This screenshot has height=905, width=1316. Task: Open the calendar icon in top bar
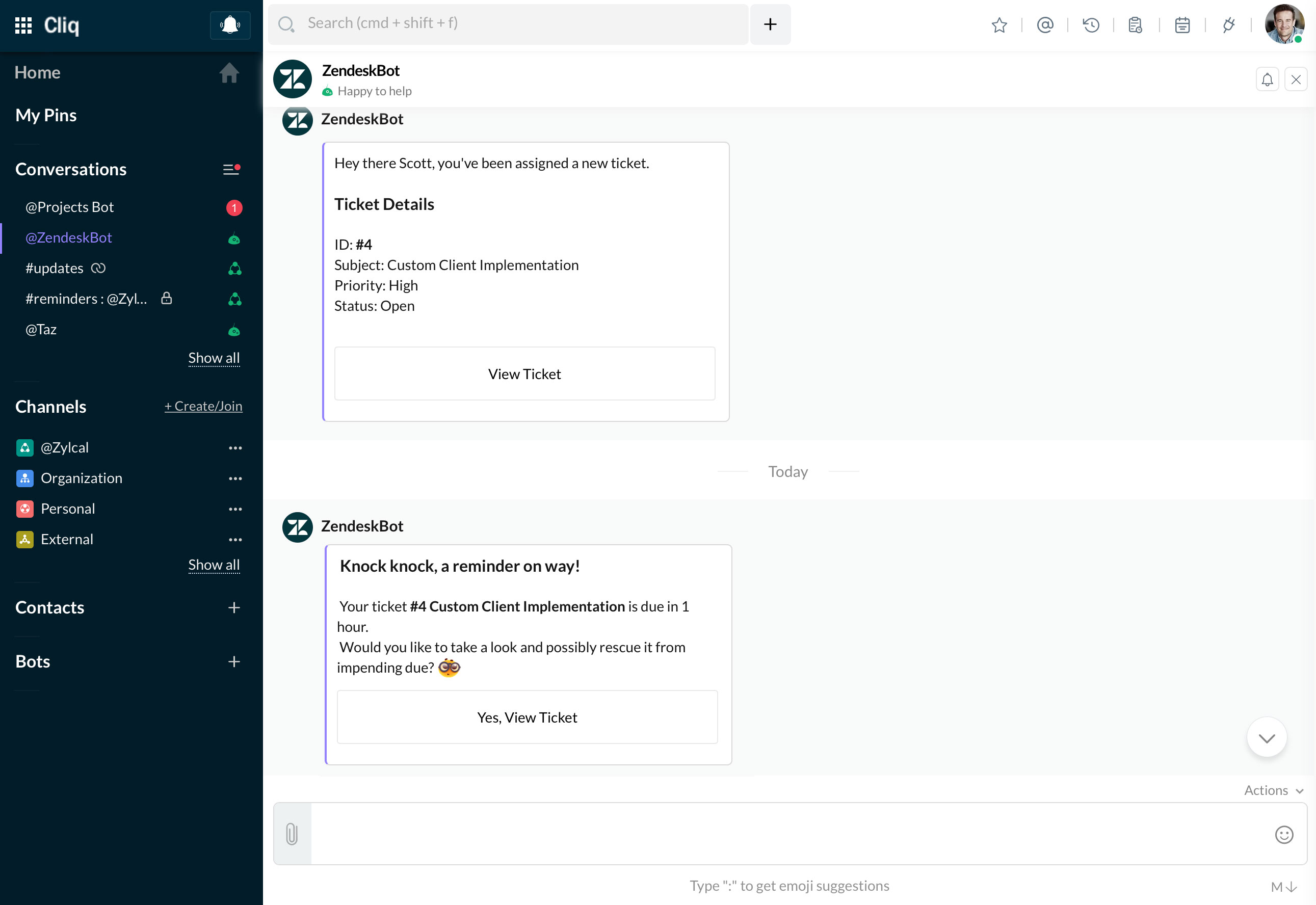(1182, 25)
